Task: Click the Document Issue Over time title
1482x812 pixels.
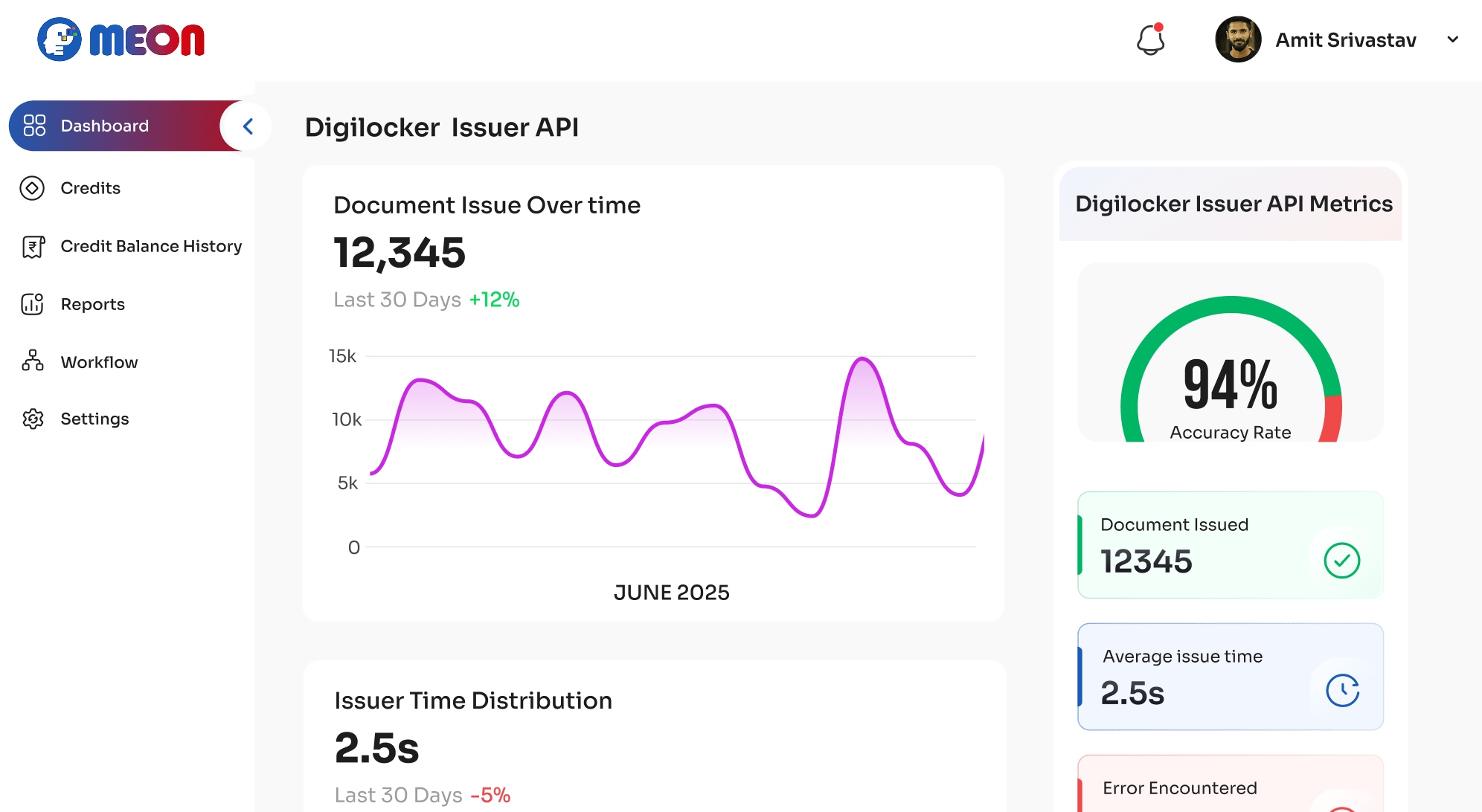Action: click(x=487, y=205)
